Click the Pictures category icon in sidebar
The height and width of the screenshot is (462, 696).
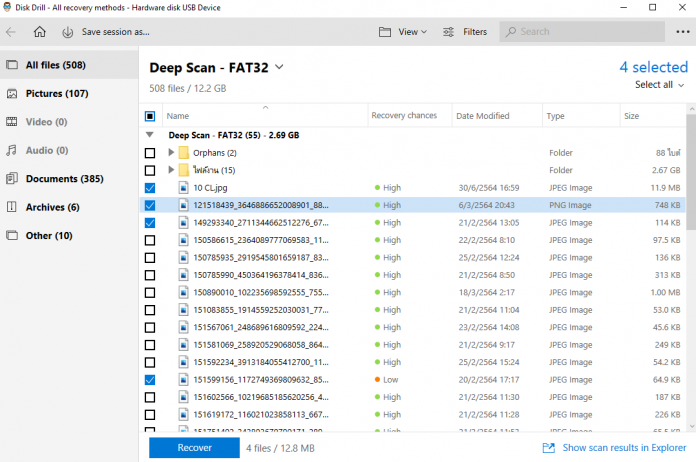click(12, 94)
